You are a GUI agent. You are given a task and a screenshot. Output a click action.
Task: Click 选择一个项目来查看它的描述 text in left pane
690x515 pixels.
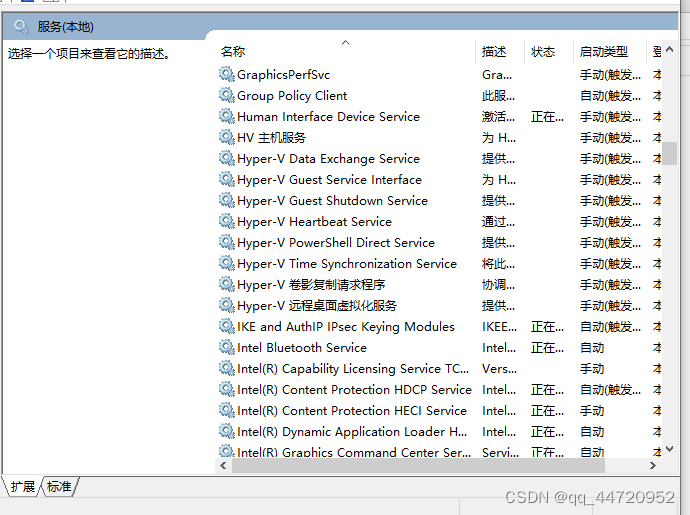pyautogui.click(x=89, y=54)
